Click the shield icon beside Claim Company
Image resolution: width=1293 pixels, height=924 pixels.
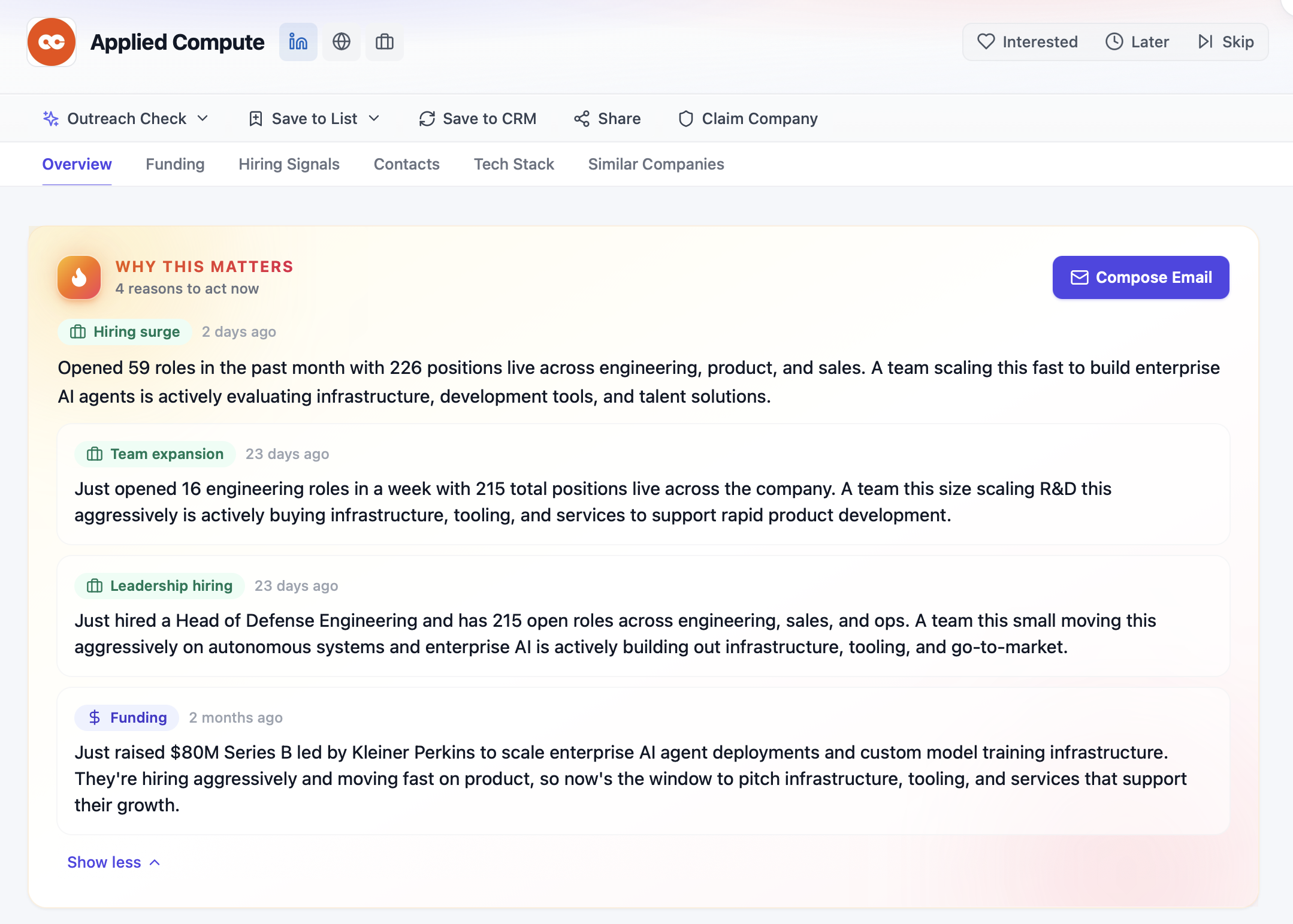tap(686, 119)
